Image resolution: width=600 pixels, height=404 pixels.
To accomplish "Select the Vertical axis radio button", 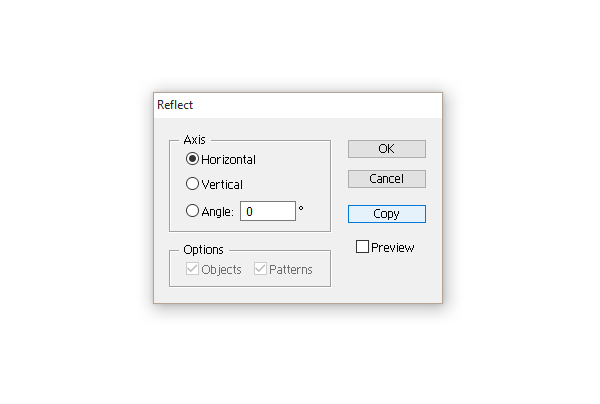I will [192, 184].
